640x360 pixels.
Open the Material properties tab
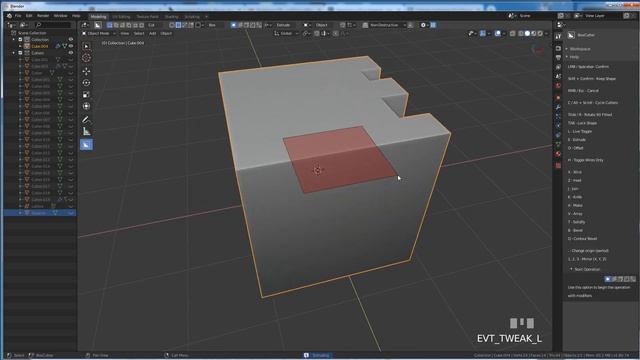(558, 154)
